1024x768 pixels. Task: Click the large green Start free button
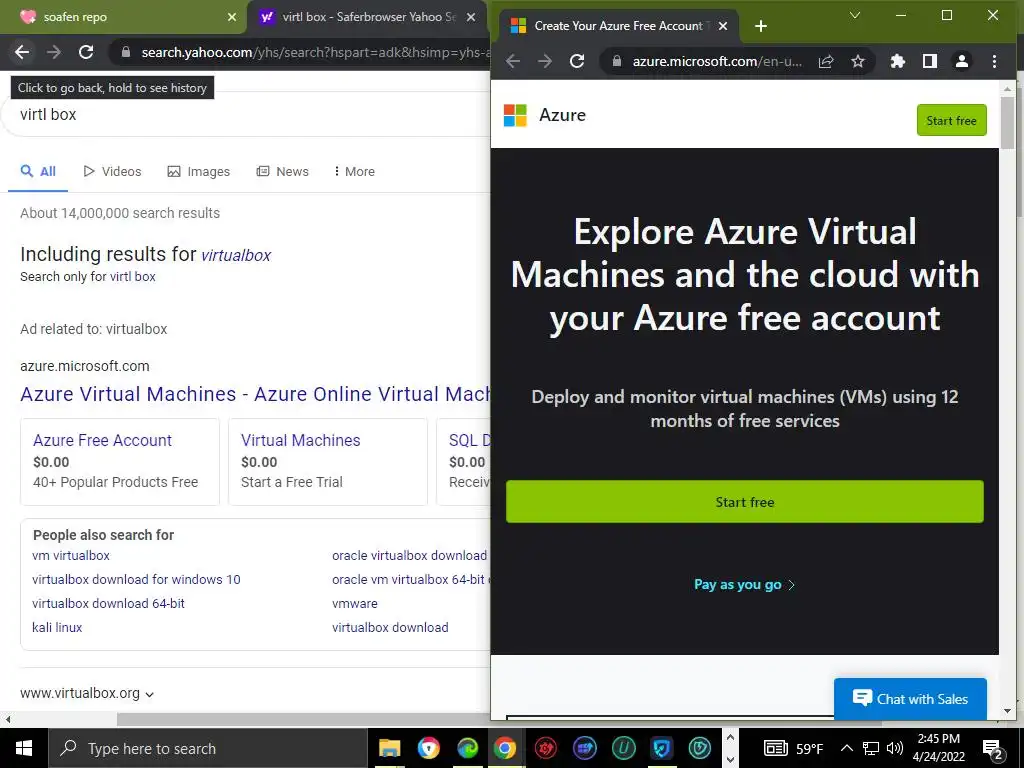pos(744,502)
